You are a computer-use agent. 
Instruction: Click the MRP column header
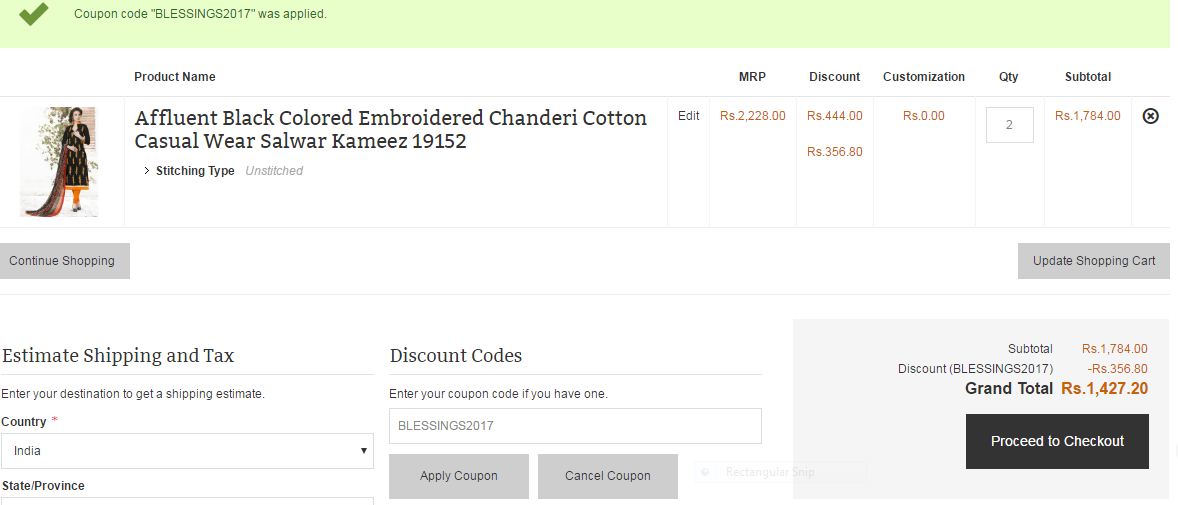pyautogui.click(x=752, y=77)
